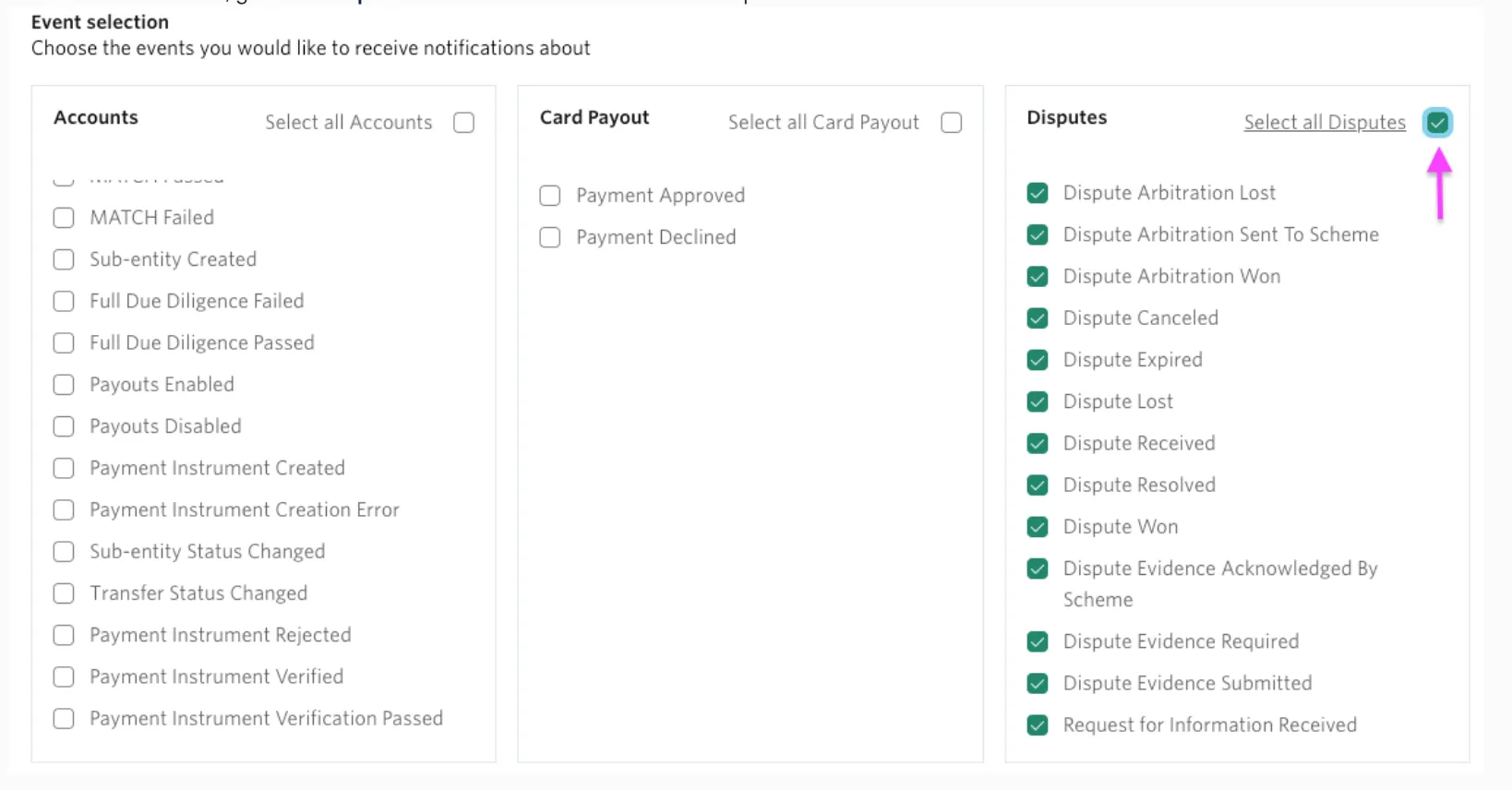
Task: Click the Event selection heading
Action: pyautogui.click(x=100, y=22)
